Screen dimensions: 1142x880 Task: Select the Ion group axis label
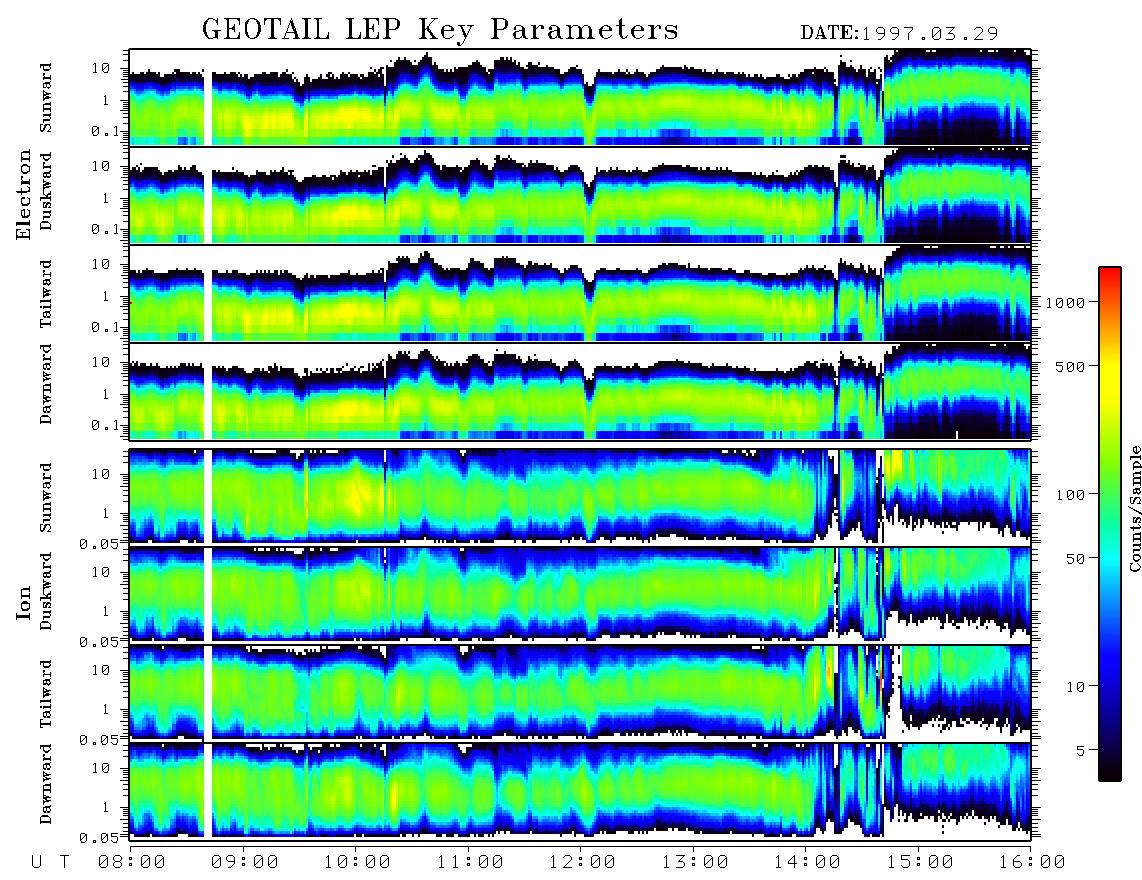[x=24, y=603]
